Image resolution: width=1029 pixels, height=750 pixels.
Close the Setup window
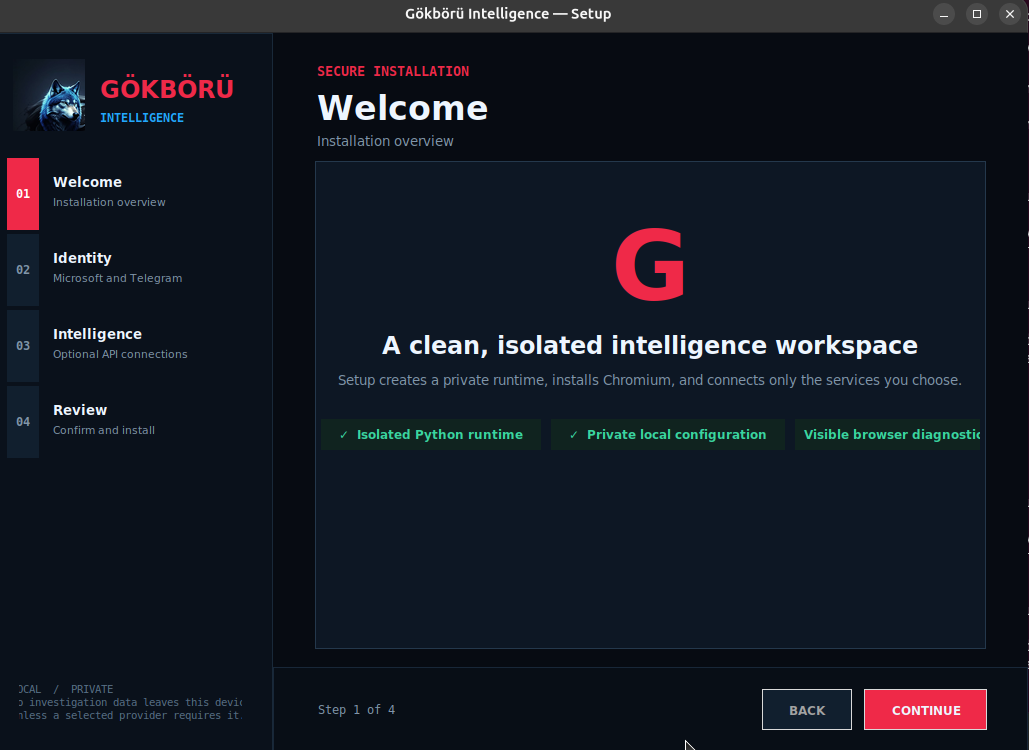coord(1009,14)
